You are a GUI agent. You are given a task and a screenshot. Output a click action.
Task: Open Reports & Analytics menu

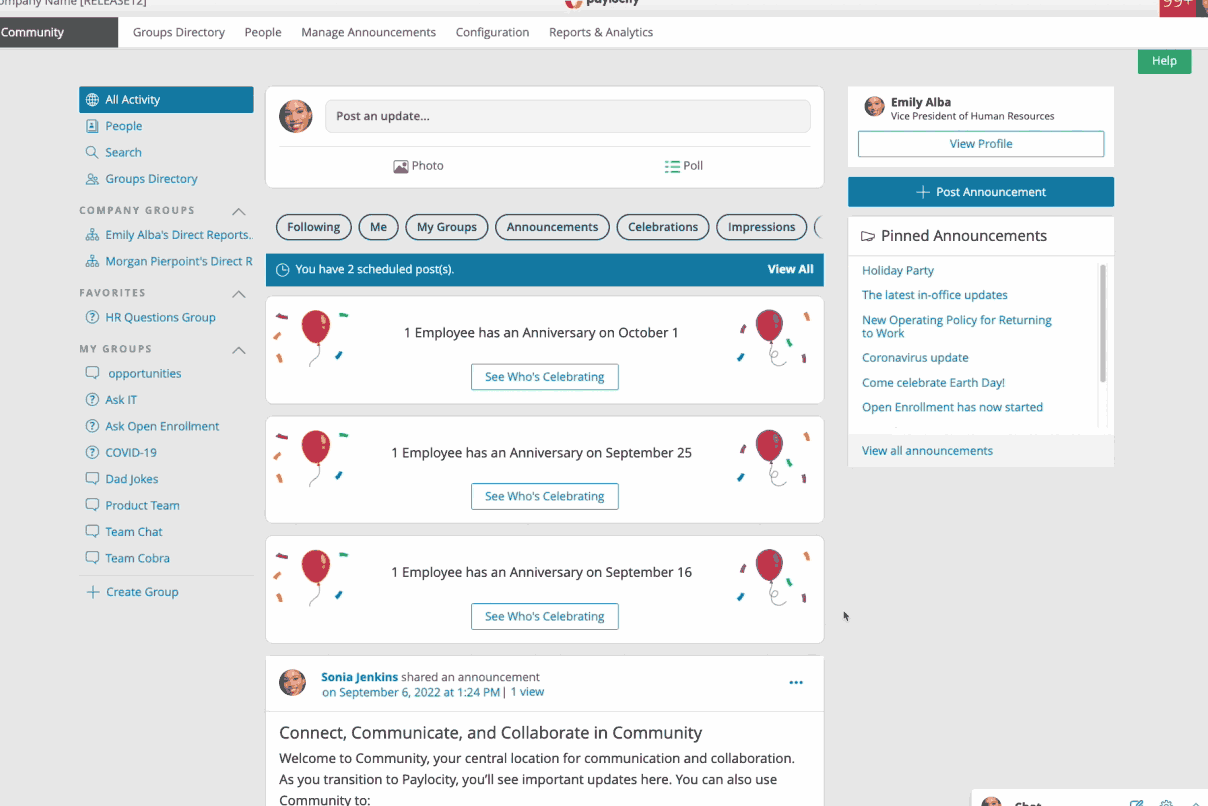click(x=601, y=32)
